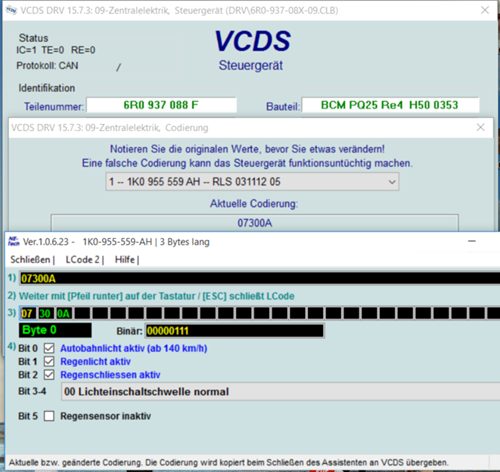Uncheck the Regenlicht aktiv checkbox

coord(49,361)
